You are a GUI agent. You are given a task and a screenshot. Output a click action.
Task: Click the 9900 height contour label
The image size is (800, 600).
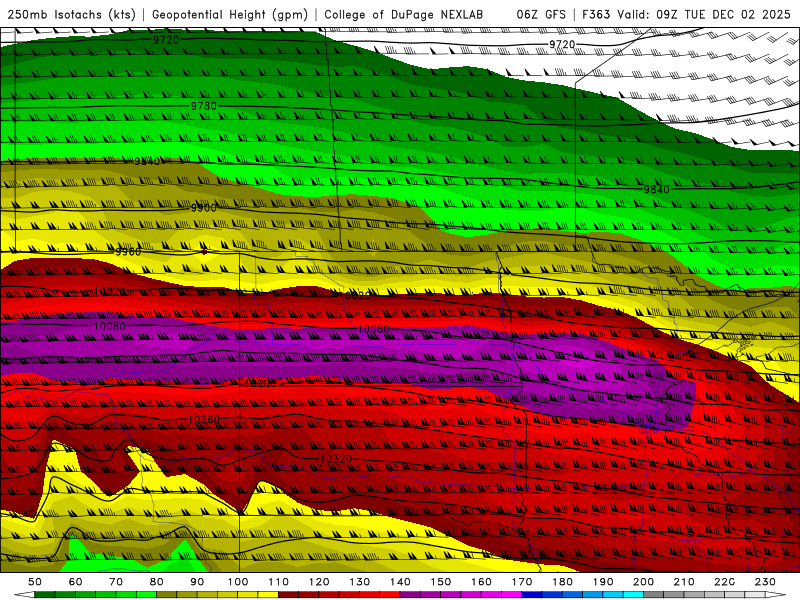click(x=204, y=208)
